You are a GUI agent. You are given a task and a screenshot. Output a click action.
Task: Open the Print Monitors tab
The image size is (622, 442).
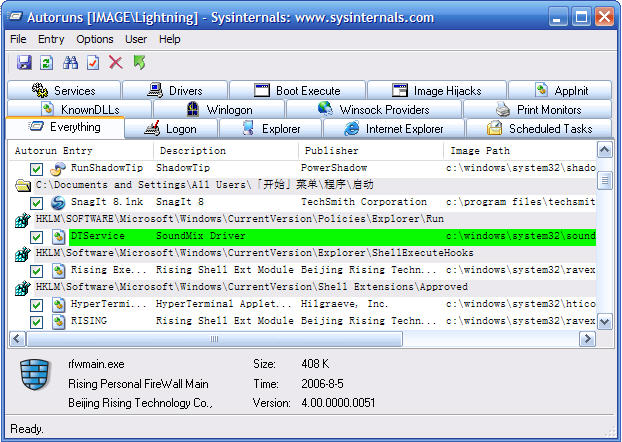[x=538, y=109]
